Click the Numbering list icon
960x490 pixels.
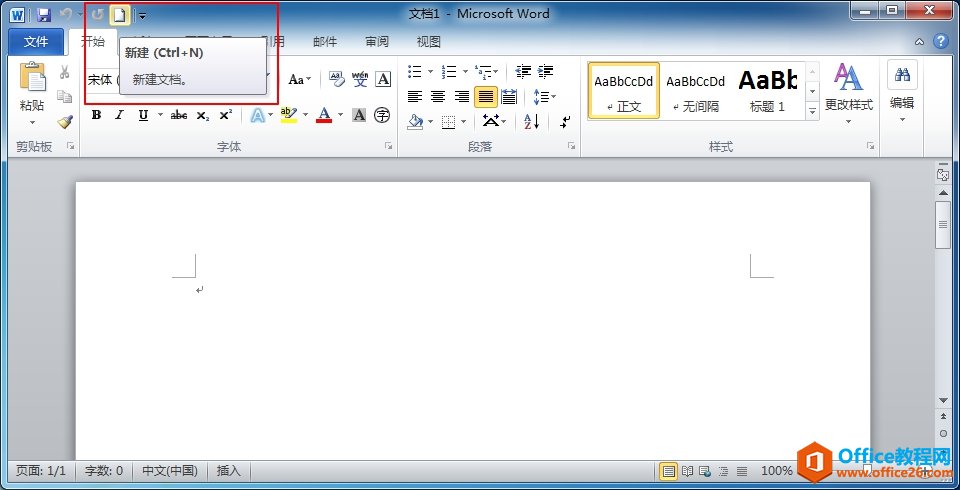point(449,72)
